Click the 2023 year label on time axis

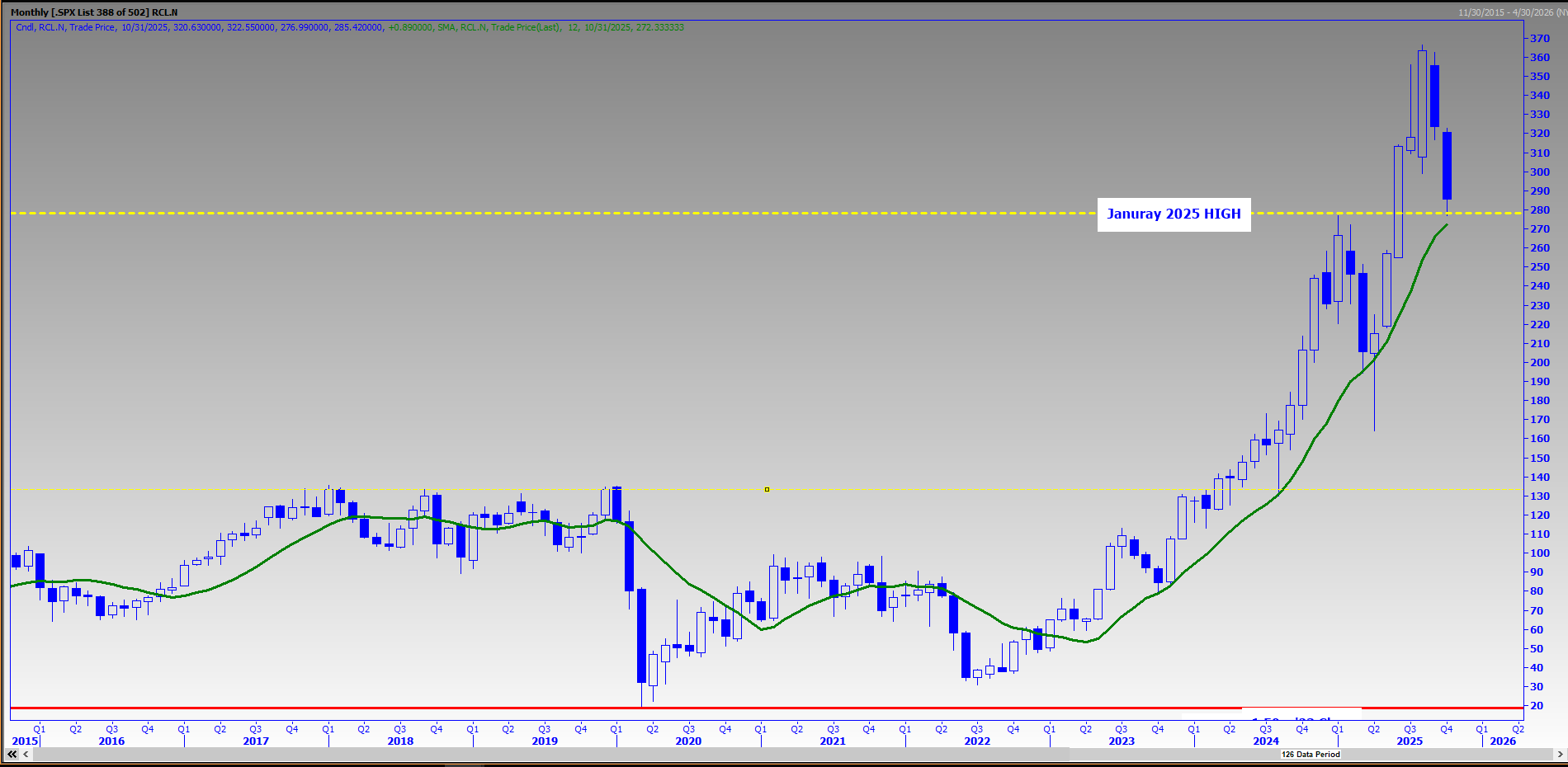pyautogui.click(x=1122, y=741)
